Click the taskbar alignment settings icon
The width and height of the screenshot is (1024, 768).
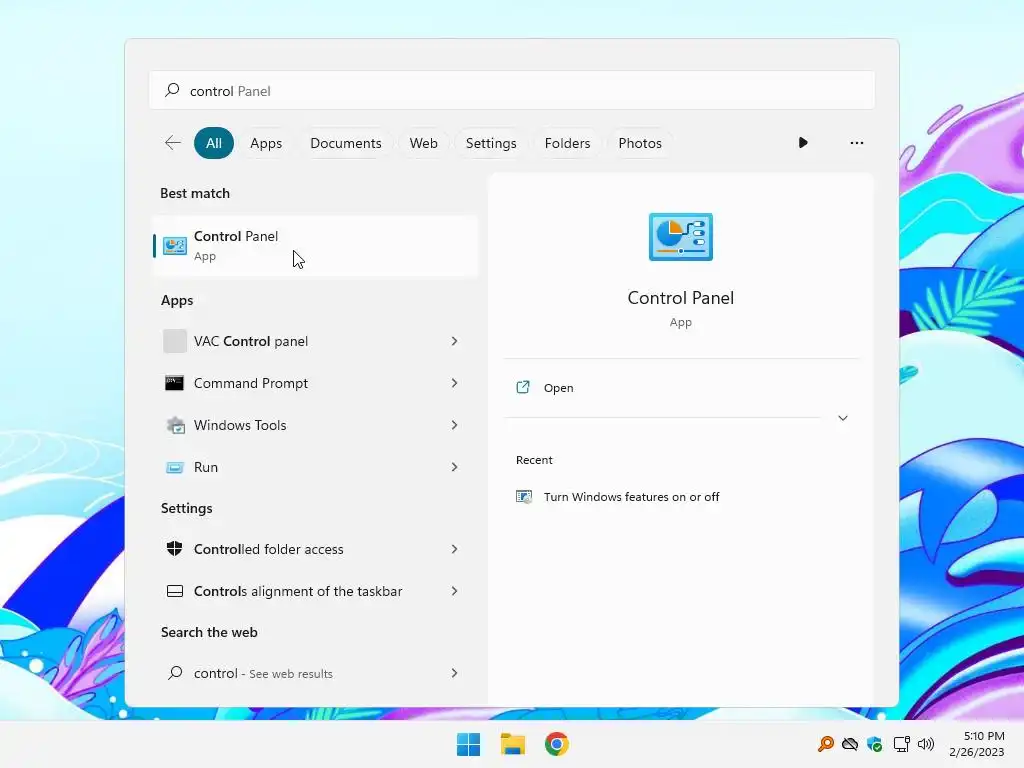(x=174, y=591)
